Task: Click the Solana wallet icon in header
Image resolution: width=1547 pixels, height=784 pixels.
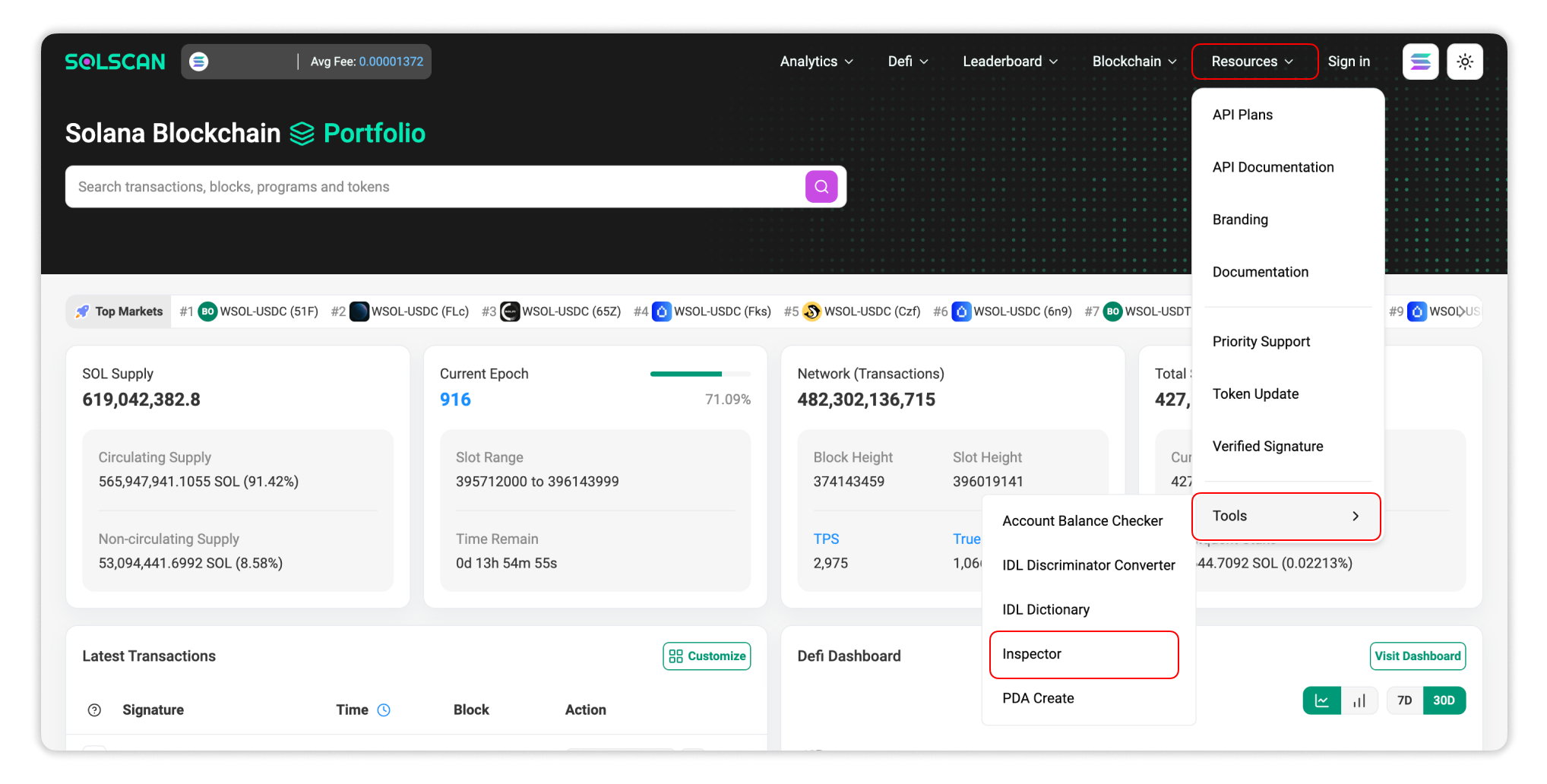Action: tap(1420, 62)
